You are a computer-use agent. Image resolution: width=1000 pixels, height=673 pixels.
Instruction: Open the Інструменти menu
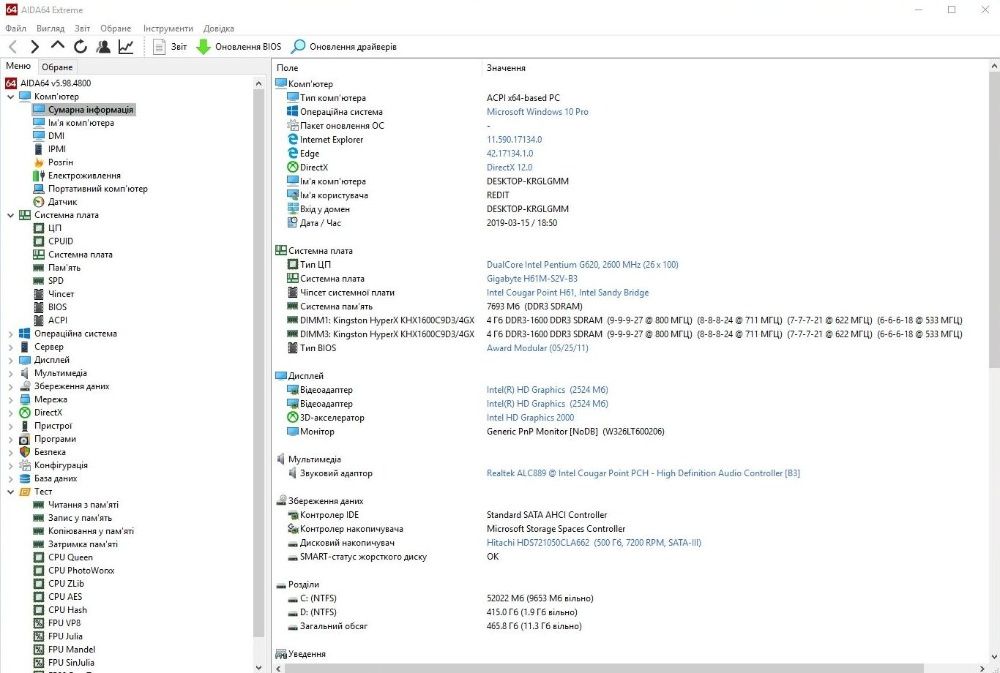click(x=168, y=28)
